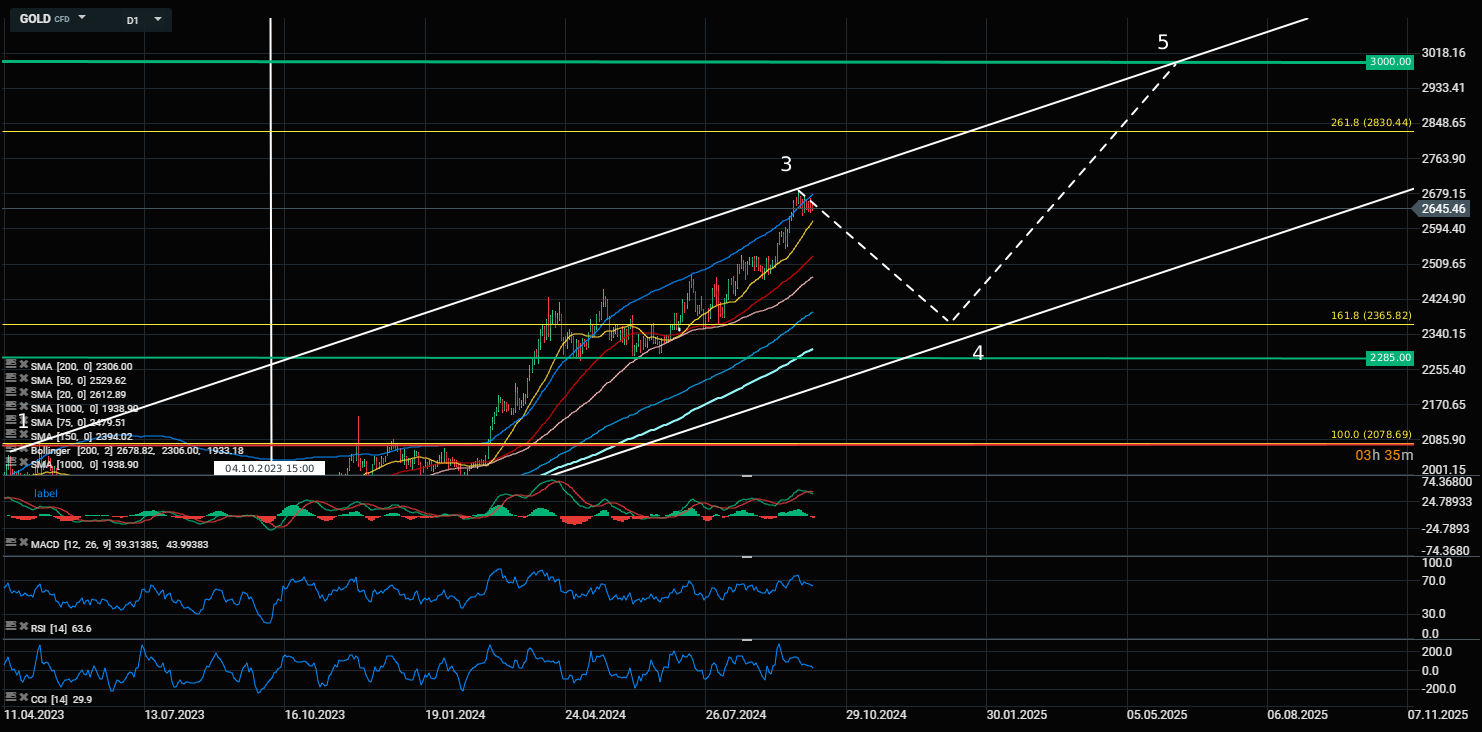Open settings for the RSI [14] indicator
This screenshot has height=732, width=1482.
pyautogui.click(x=10, y=626)
